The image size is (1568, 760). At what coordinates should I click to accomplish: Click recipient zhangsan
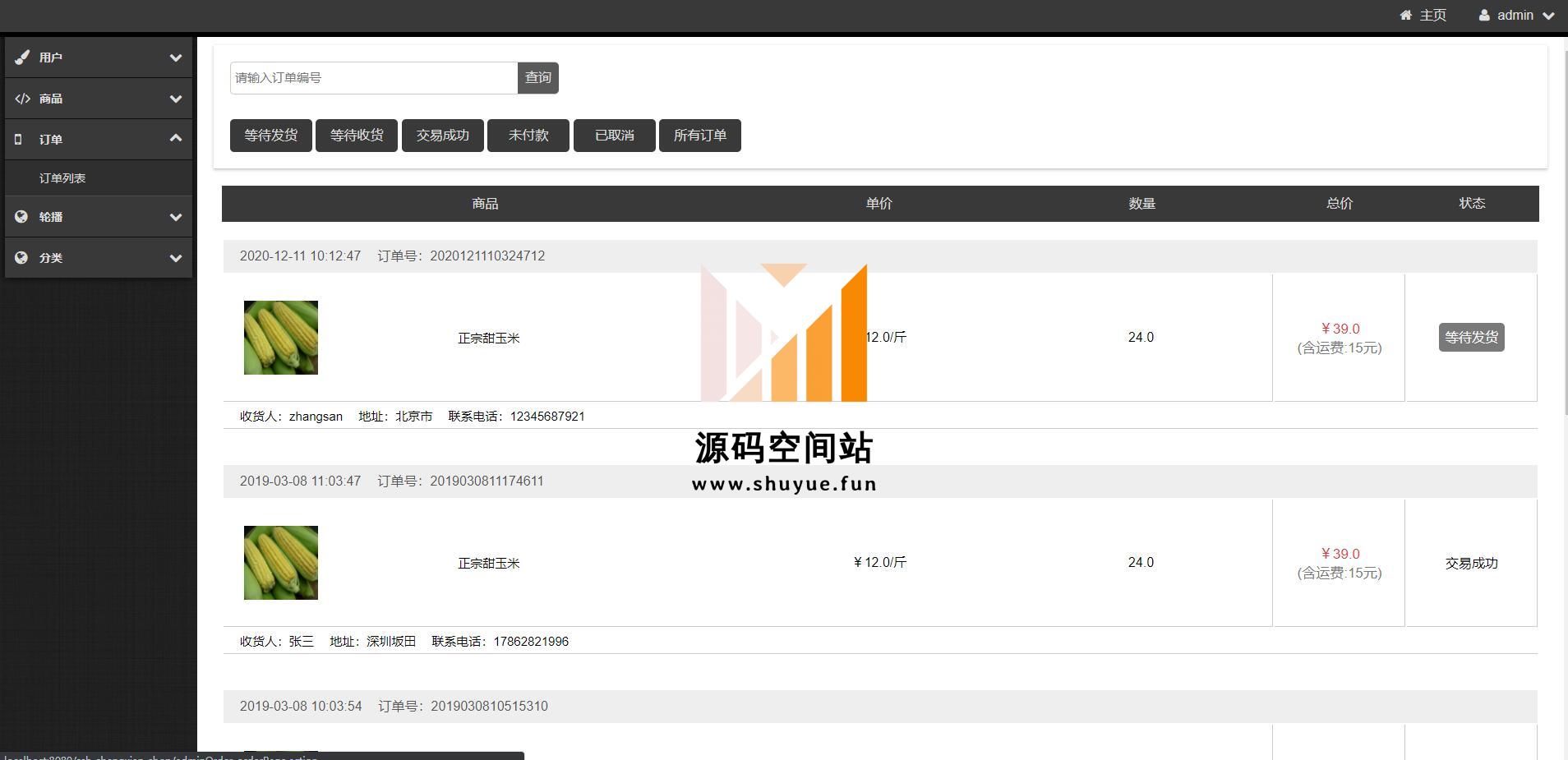(316, 417)
